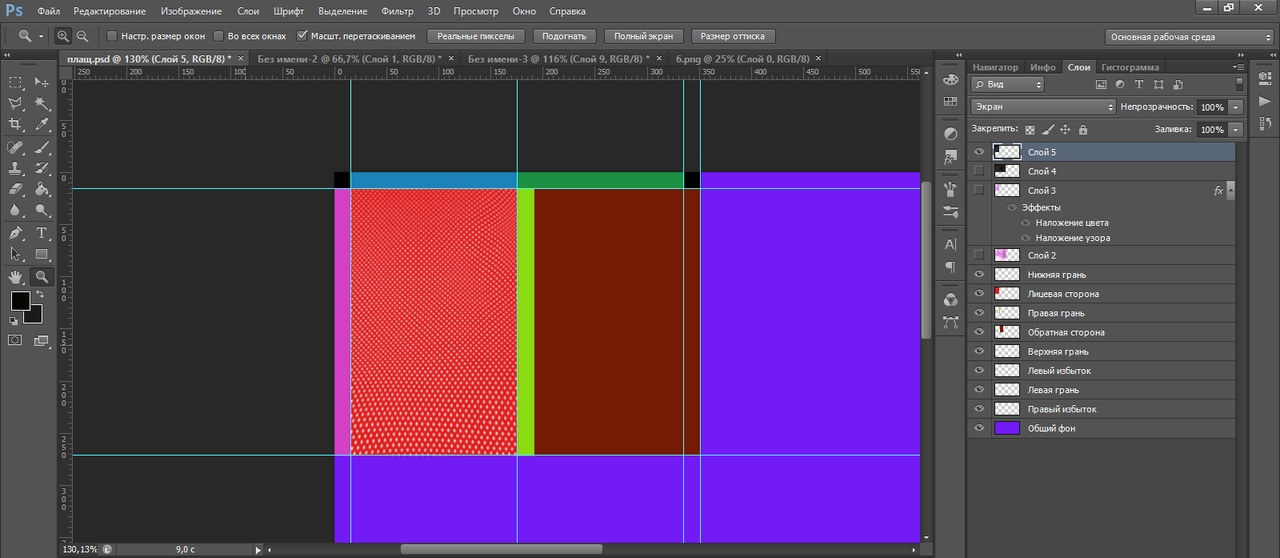Select the Paint Bucket tool

point(42,189)
